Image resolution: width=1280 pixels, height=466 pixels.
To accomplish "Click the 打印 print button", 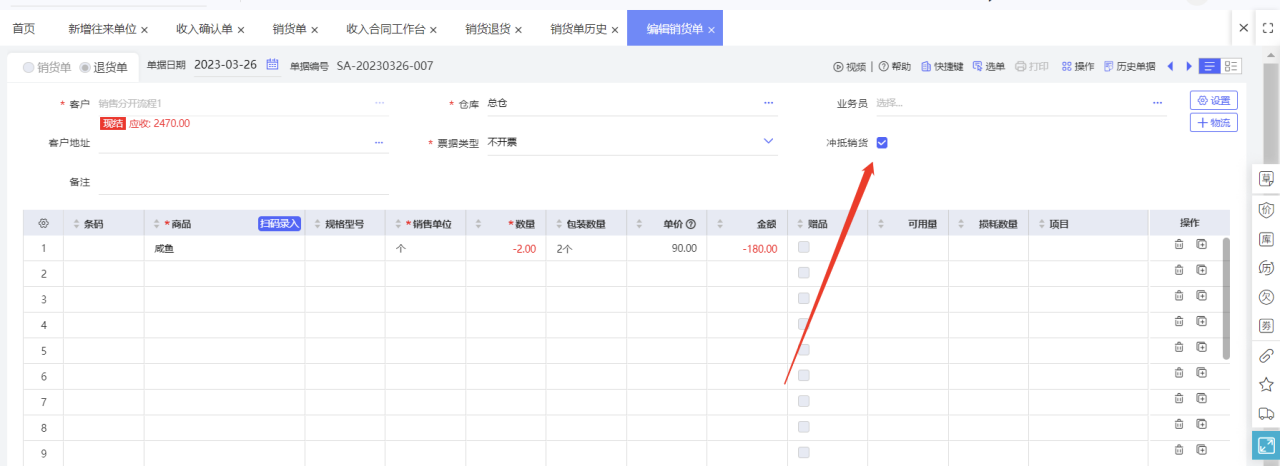I will tap(1032, 67).
